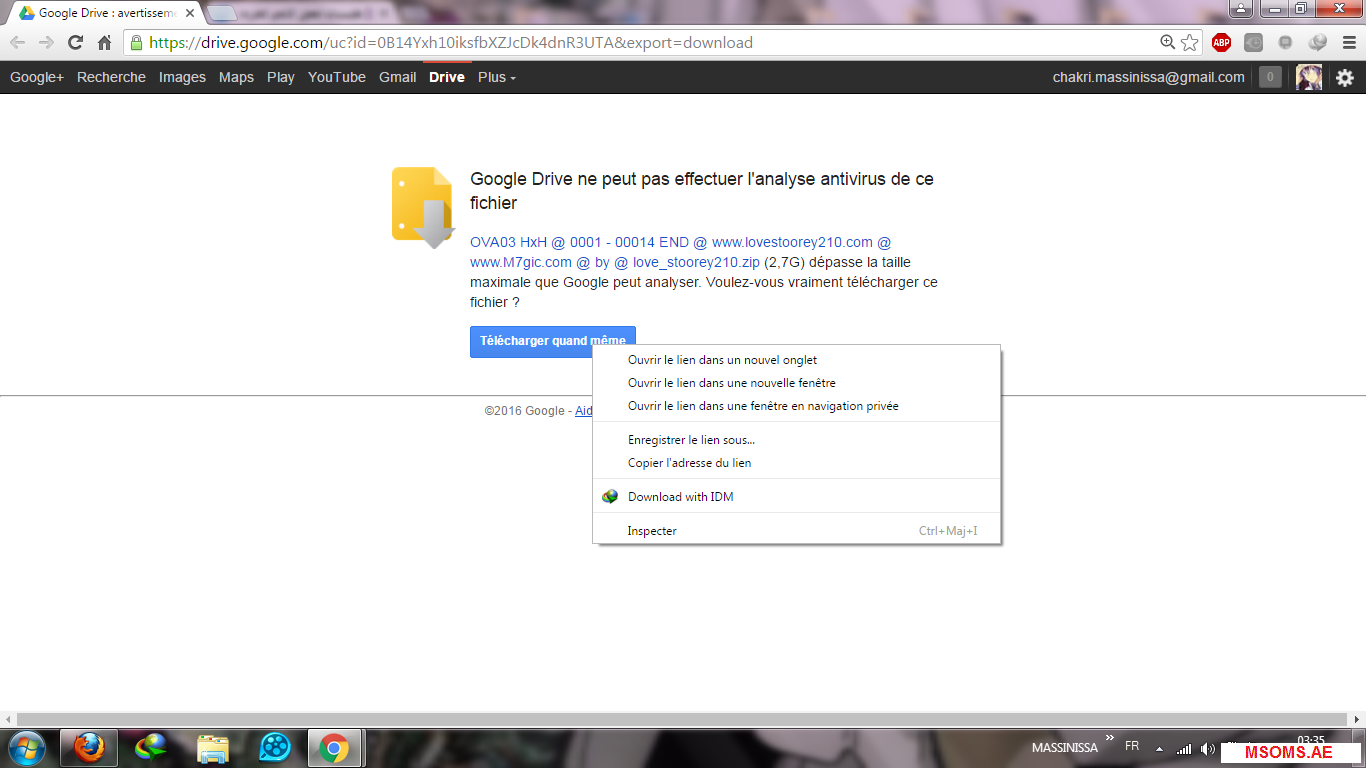Viewport: 1366px width, 768px height.
Task: Expand the Plus dropdown in Google bar
Action: (496, 77)
